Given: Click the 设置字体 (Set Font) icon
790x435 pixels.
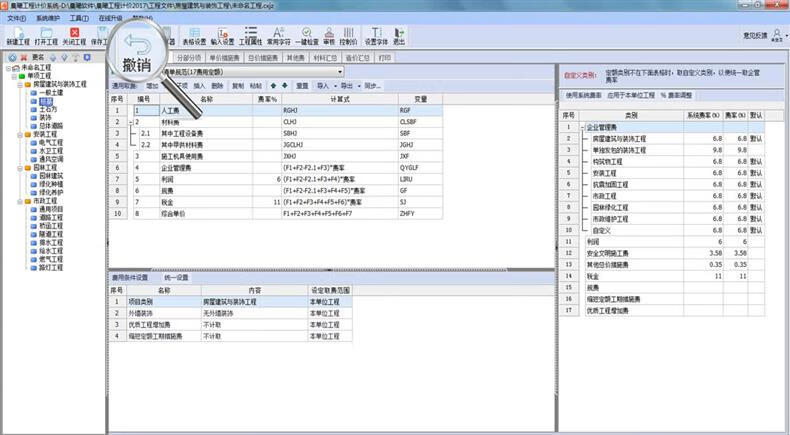Looking at the screenshot, I should [375, 35].
